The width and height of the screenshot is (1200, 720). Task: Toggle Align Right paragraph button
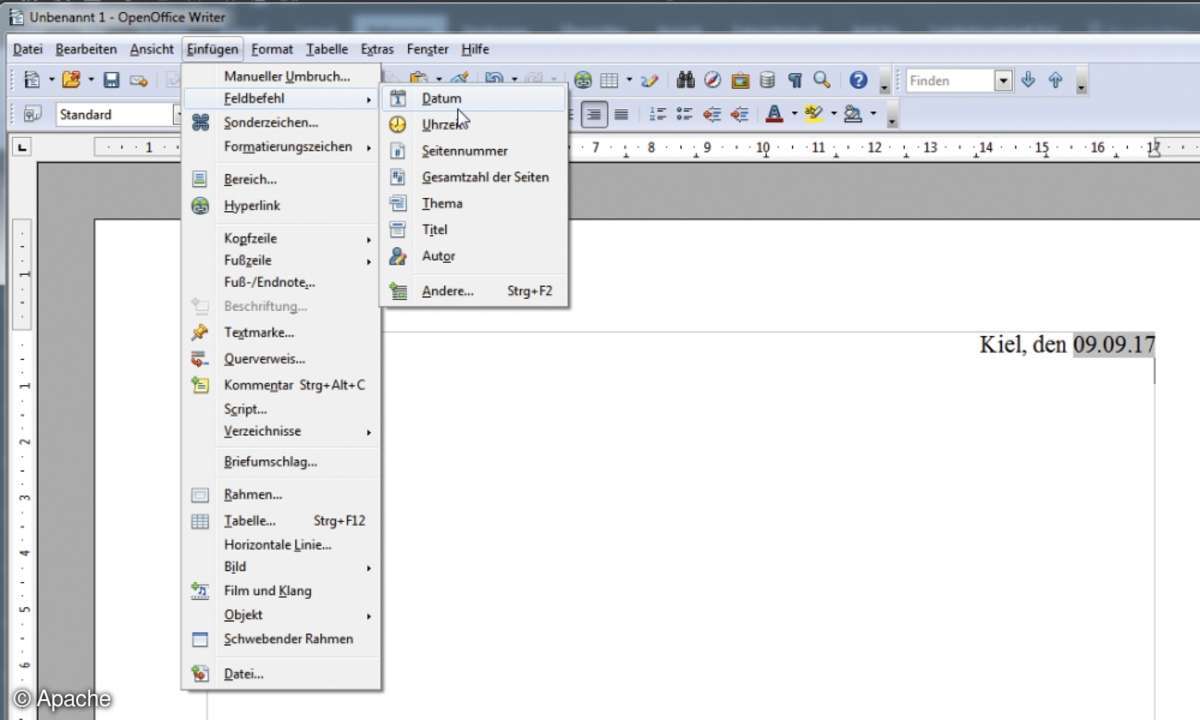click(x=595, y=114)
